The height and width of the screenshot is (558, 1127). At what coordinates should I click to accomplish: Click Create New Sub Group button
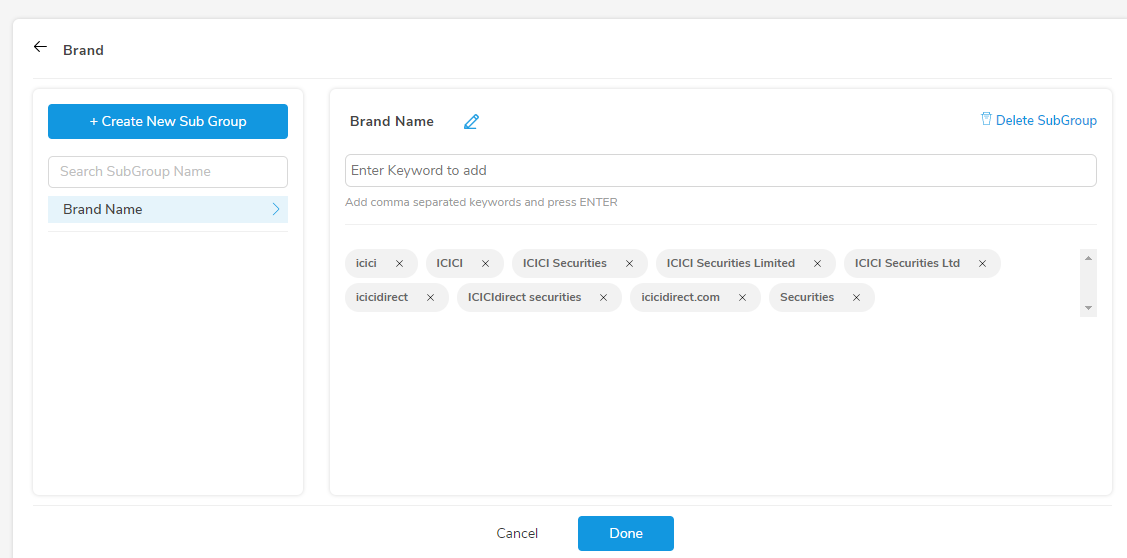168,122
